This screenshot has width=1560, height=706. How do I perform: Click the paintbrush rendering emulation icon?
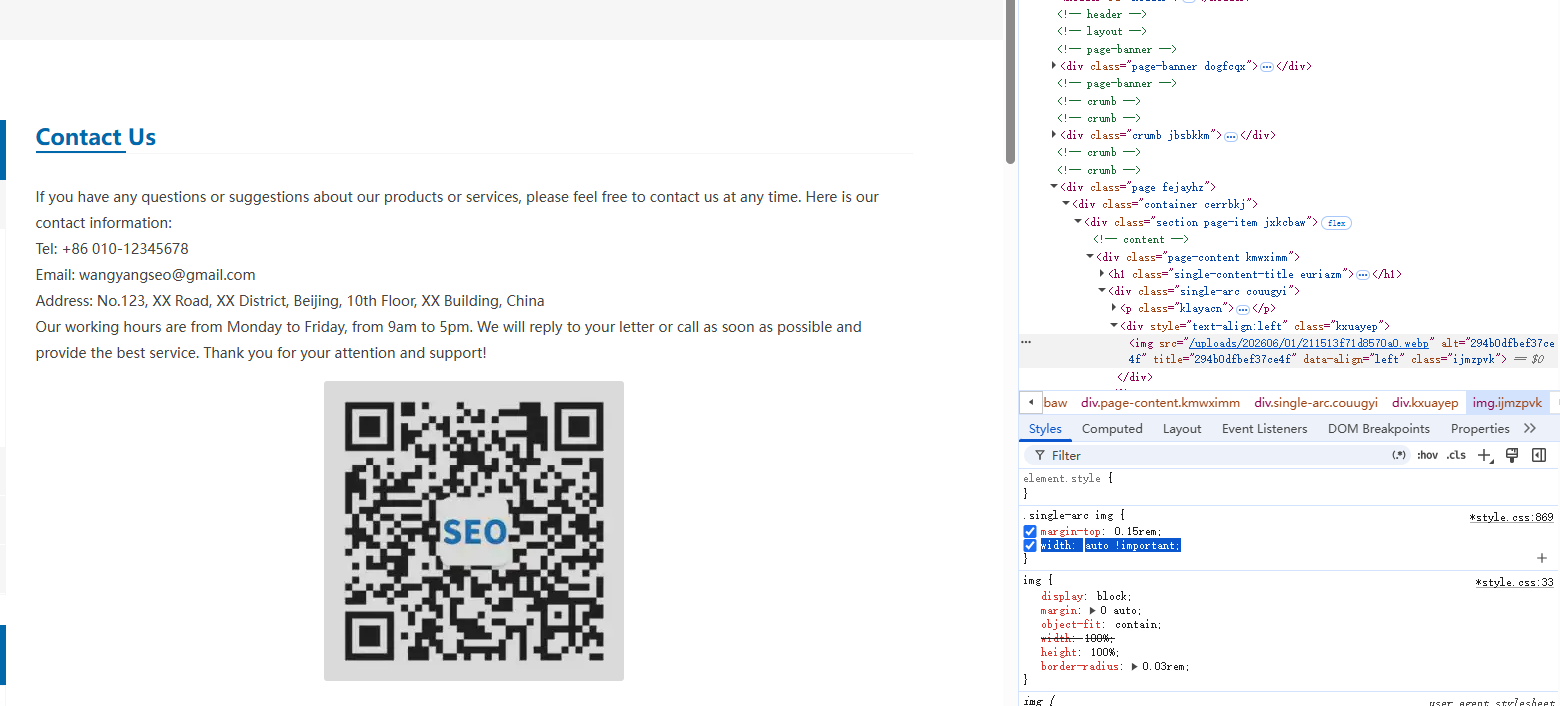1512,455
